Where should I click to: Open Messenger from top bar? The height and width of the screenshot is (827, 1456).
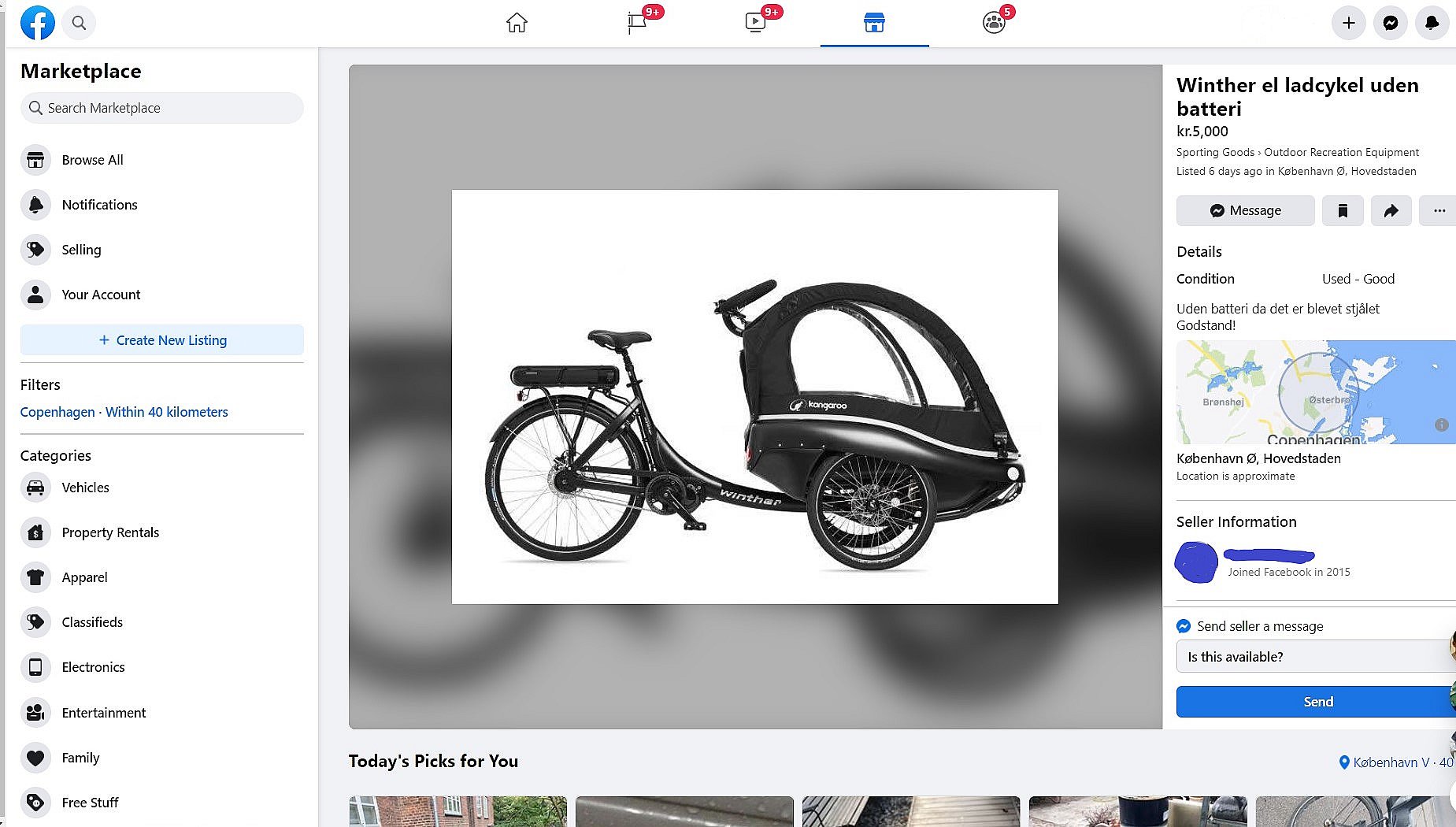coord(1391,23)
